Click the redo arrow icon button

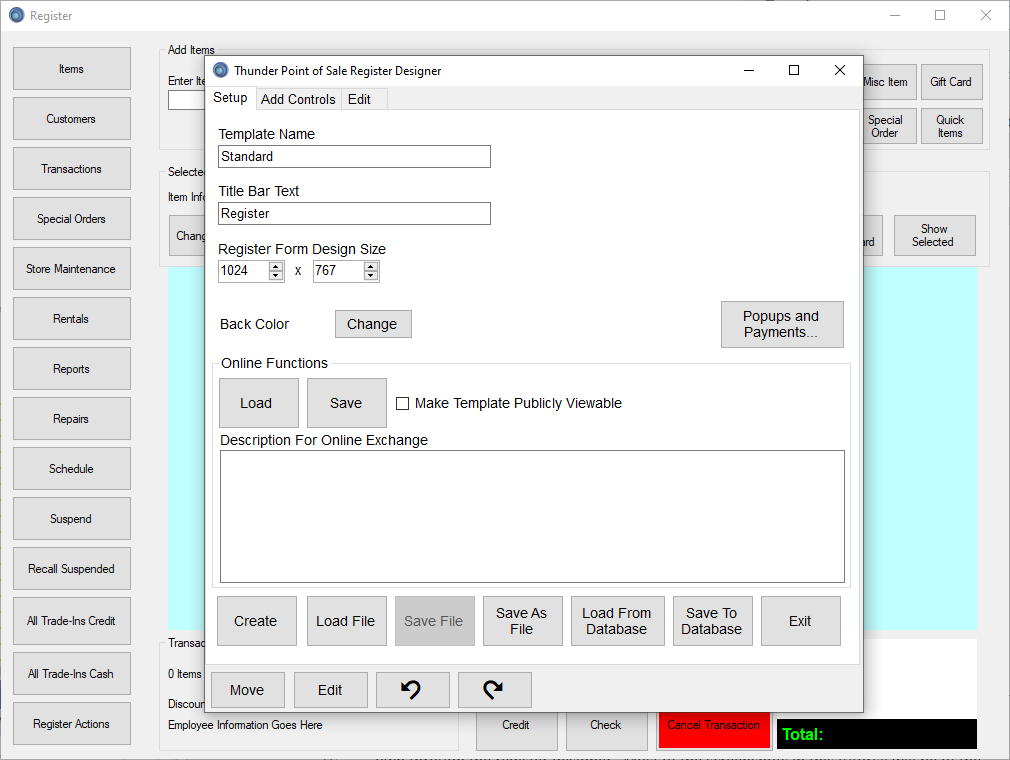click(x=494, y=690)
